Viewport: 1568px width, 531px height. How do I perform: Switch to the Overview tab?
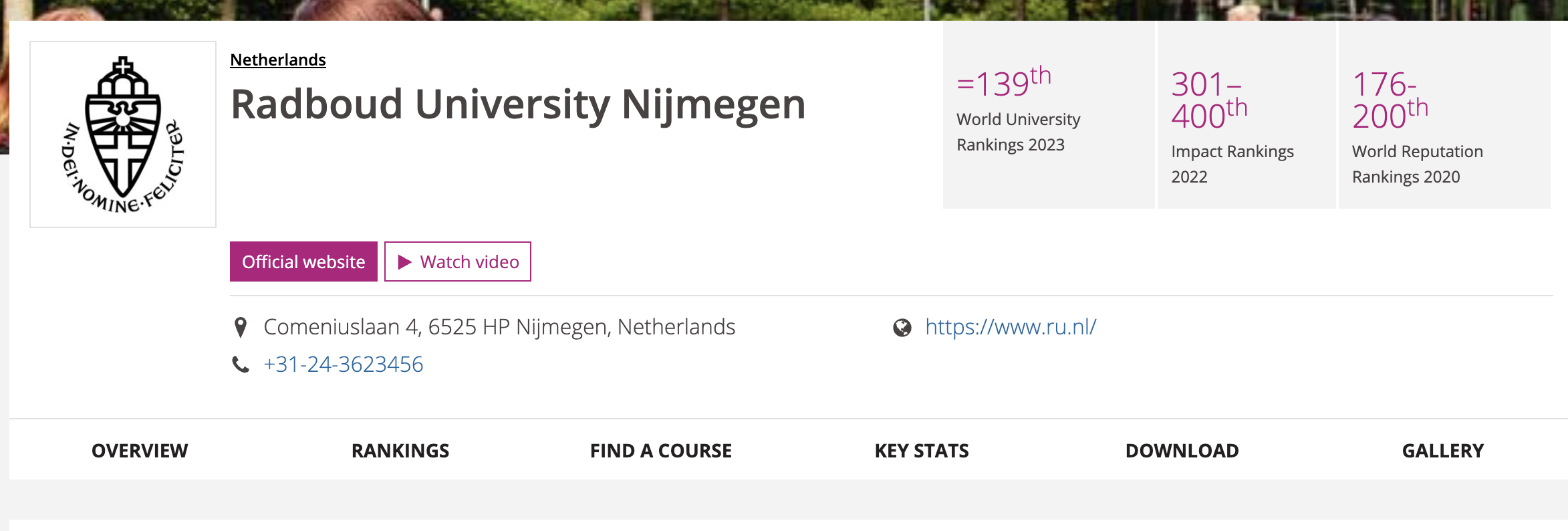pos(140,451)
